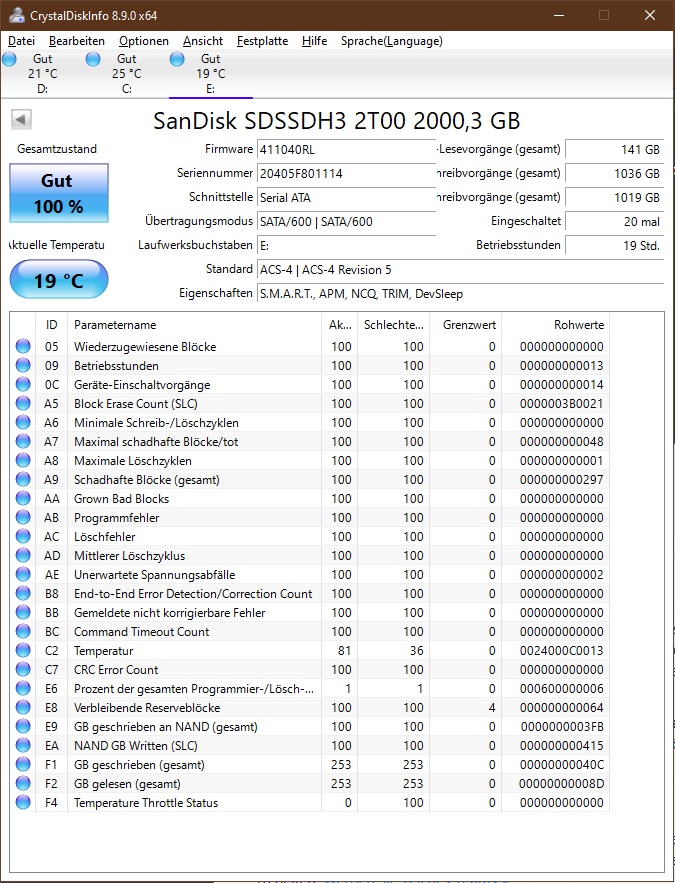Click the Rohwerte column header
The height and width of the screenshot is (883, 675).
556,325
